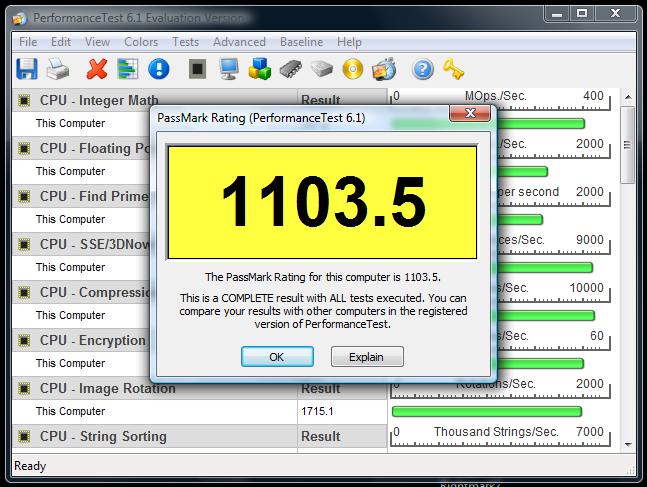Open the Baseline menu
The height and width of the screenshot is (487, 647).
click(302, 42)
